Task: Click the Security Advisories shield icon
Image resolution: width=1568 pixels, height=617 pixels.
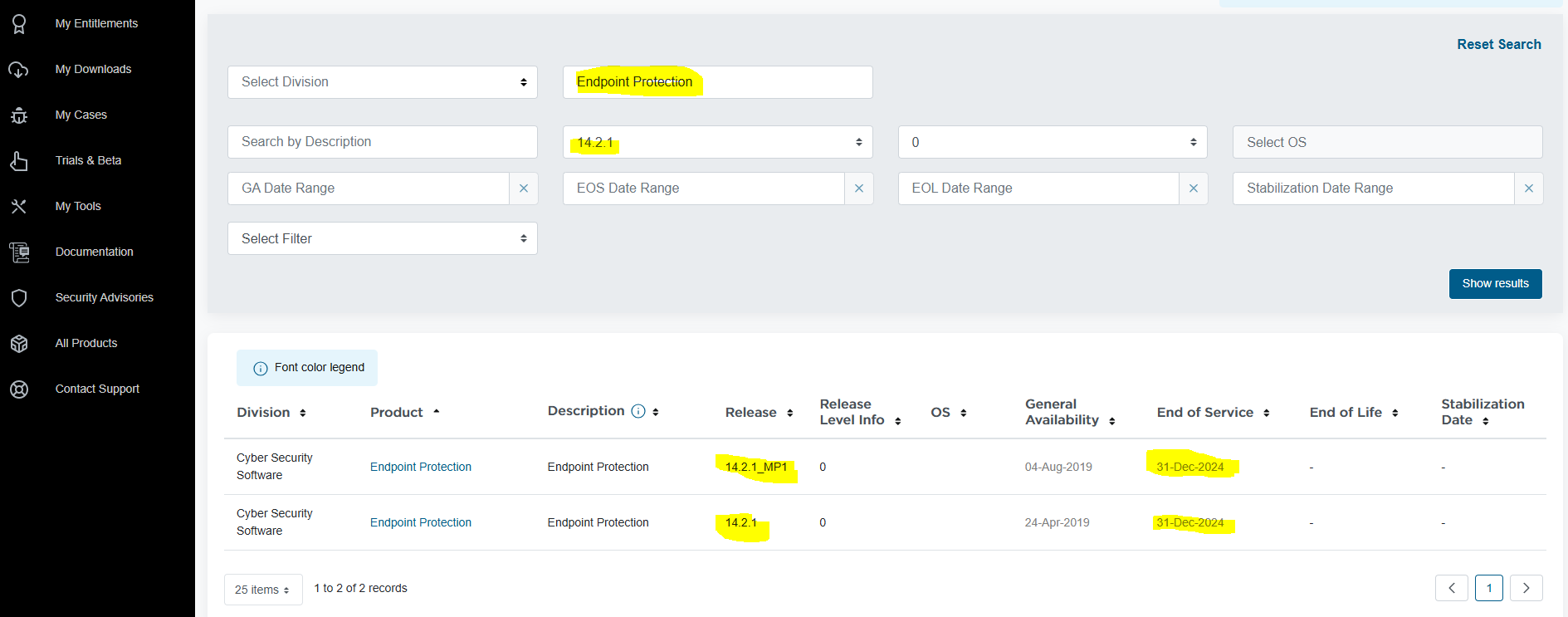Action: tap(19, 298)
